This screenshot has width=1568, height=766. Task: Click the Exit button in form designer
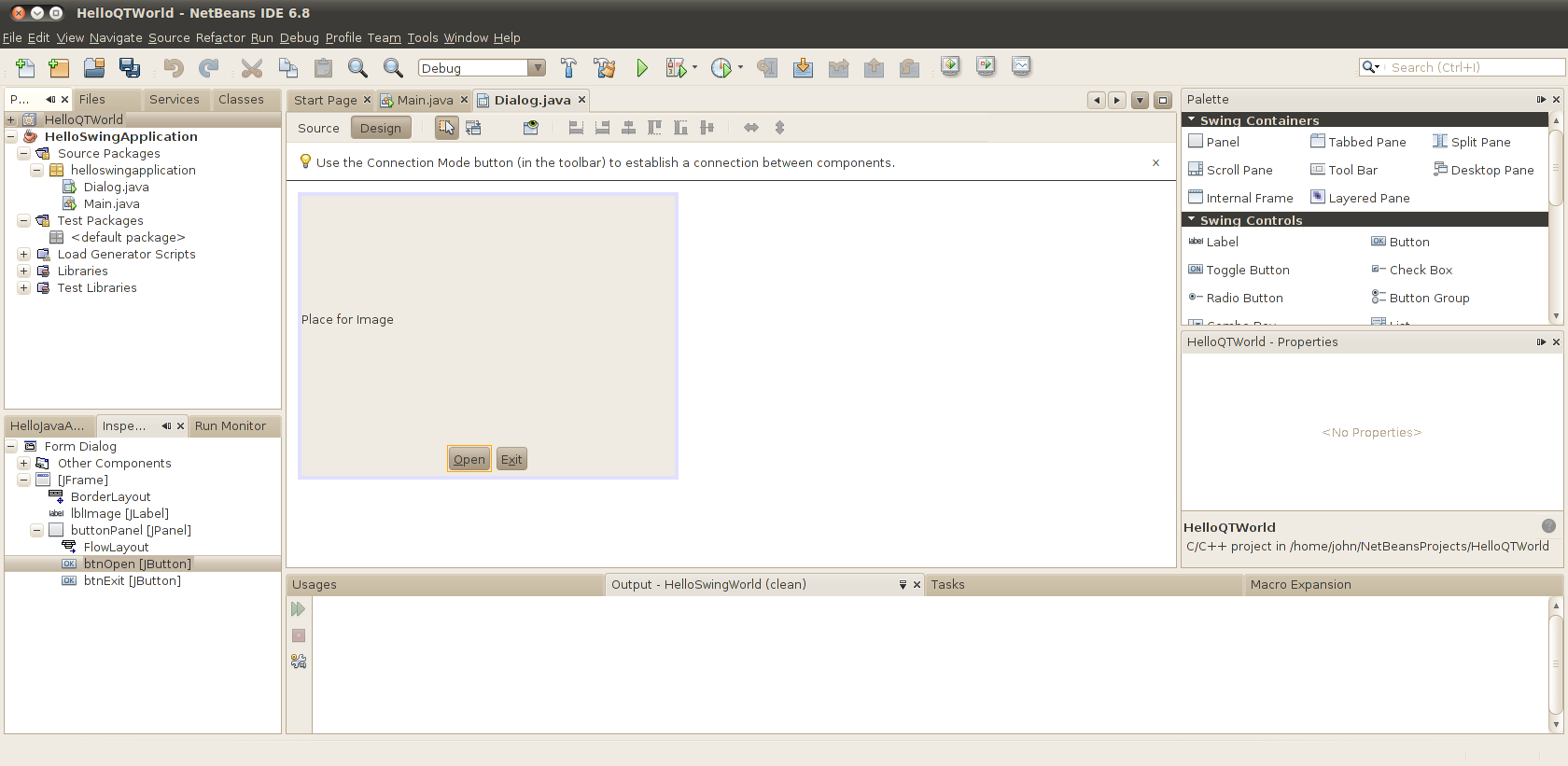coord(511,459)
